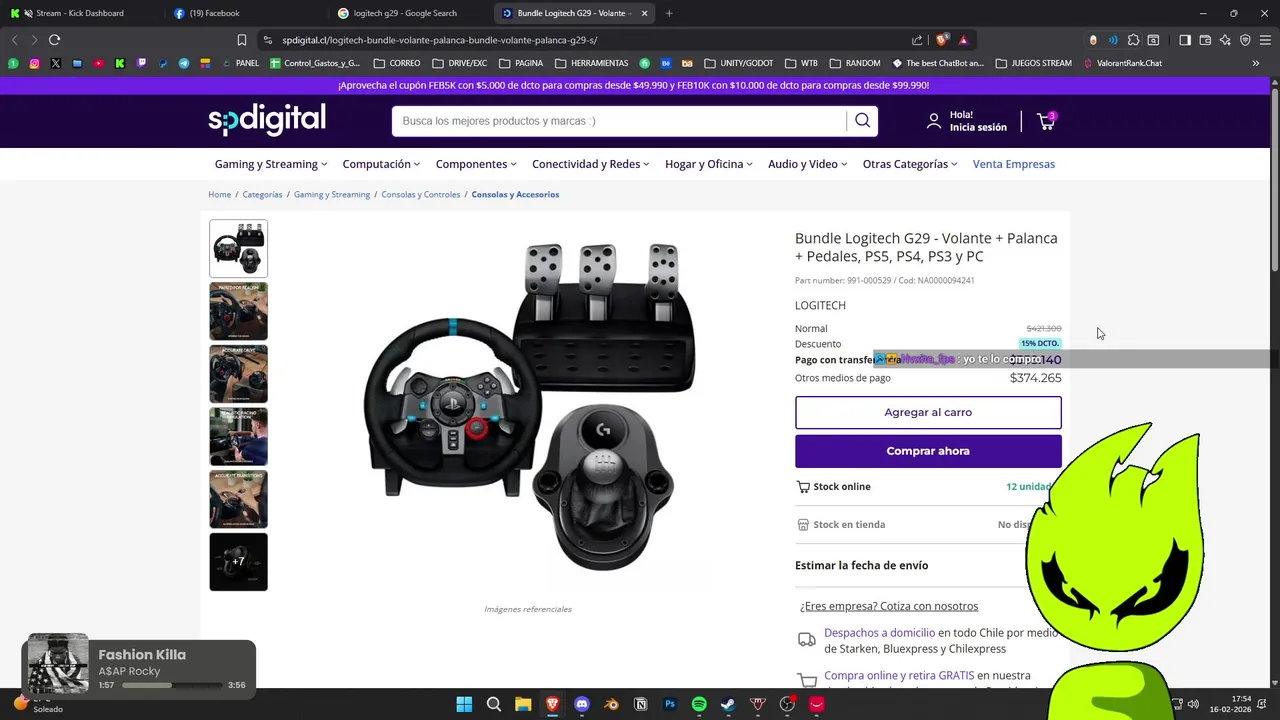
Task: Expand the Otras Categorías dropdown
Action: [x=910, y=164]
